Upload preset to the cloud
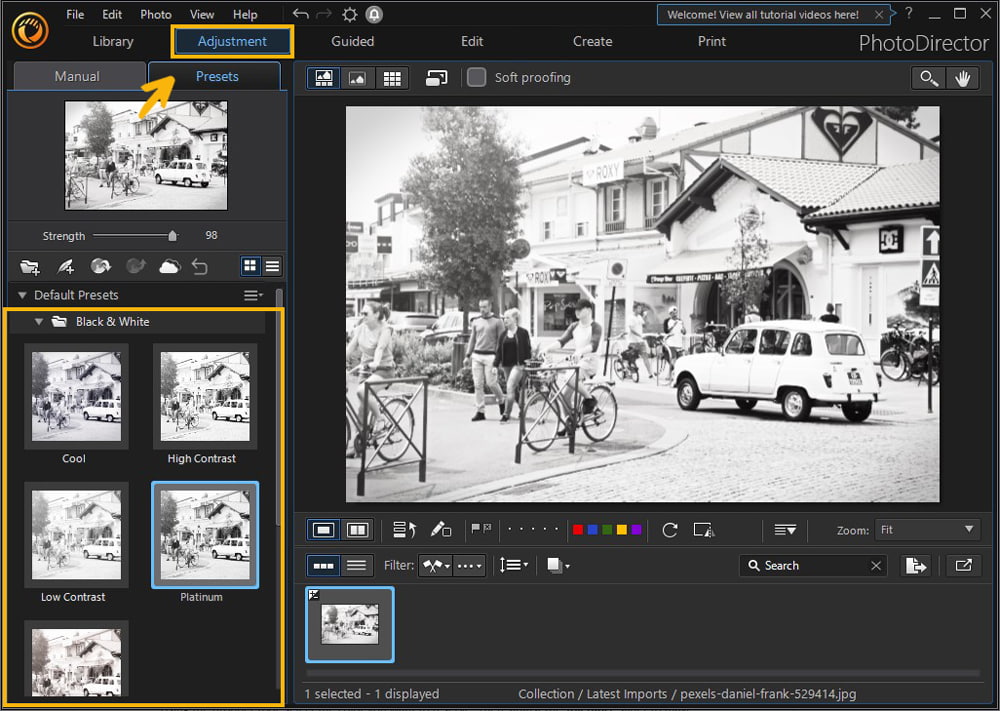This screenshot has height=711, width=1000. click(168, 266)
